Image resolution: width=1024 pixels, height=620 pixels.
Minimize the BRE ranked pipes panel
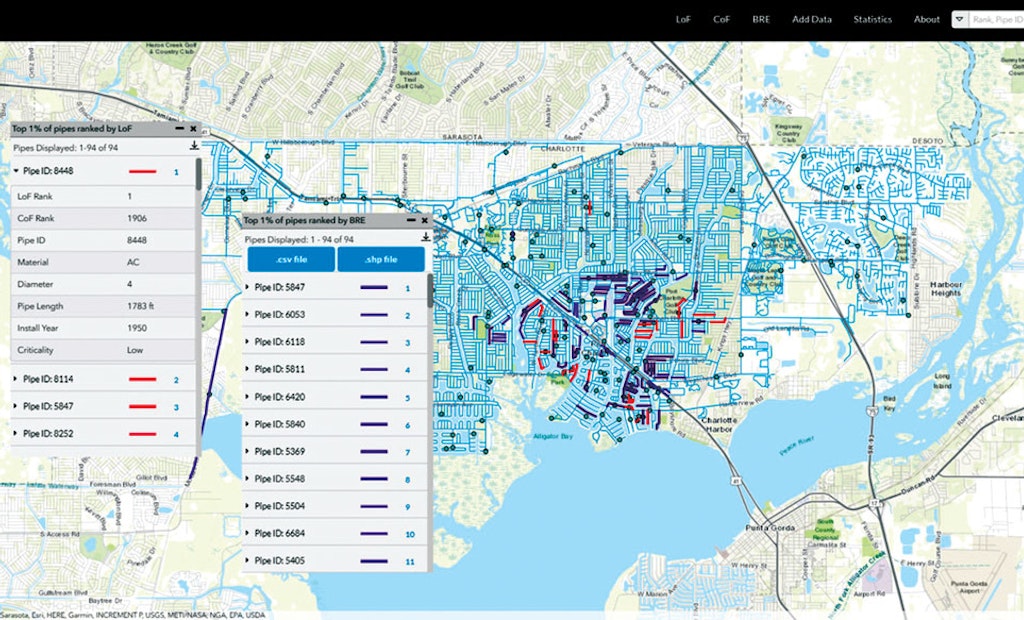(411, 220)
